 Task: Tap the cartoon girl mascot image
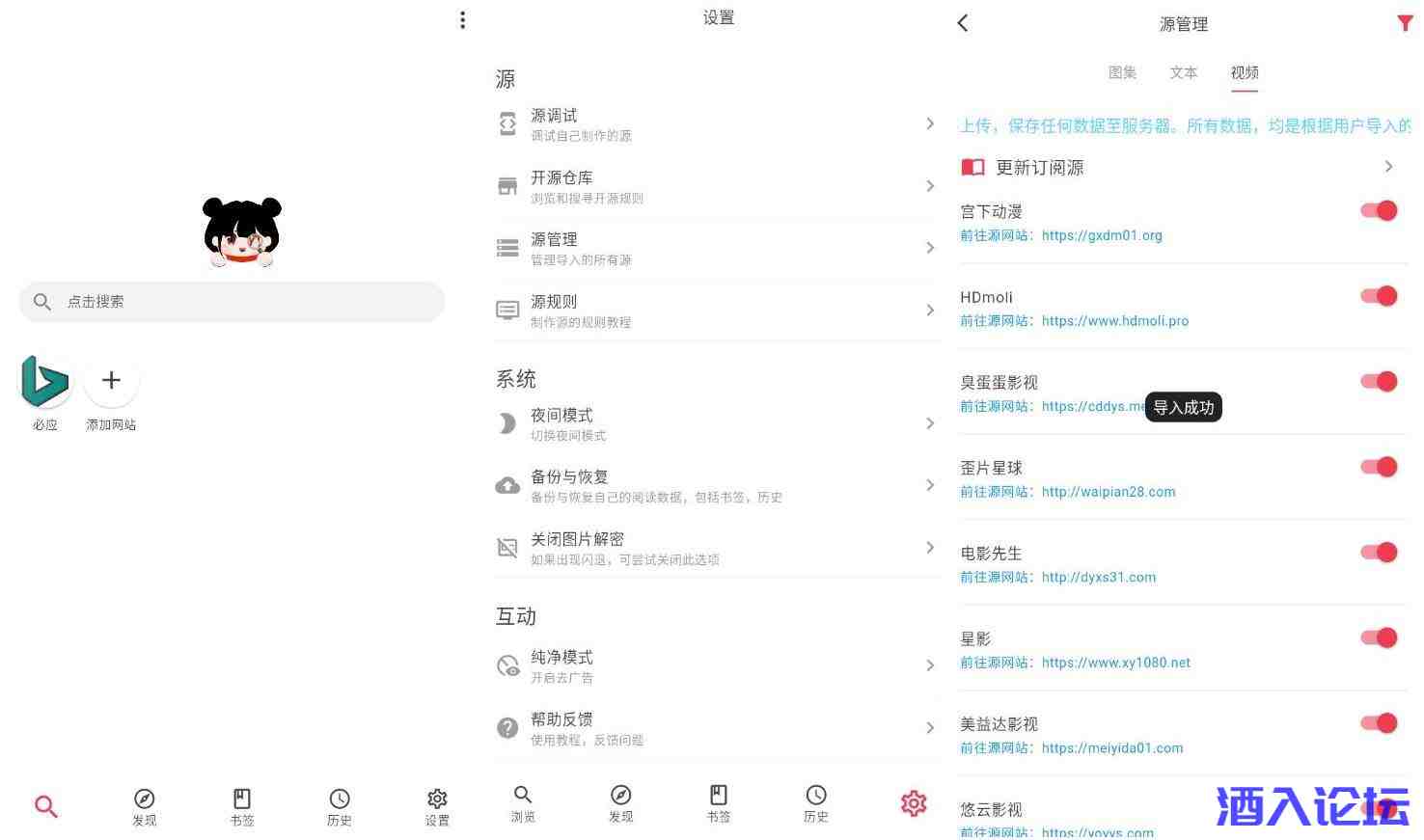pyautogui.click(x=242, y=231)
